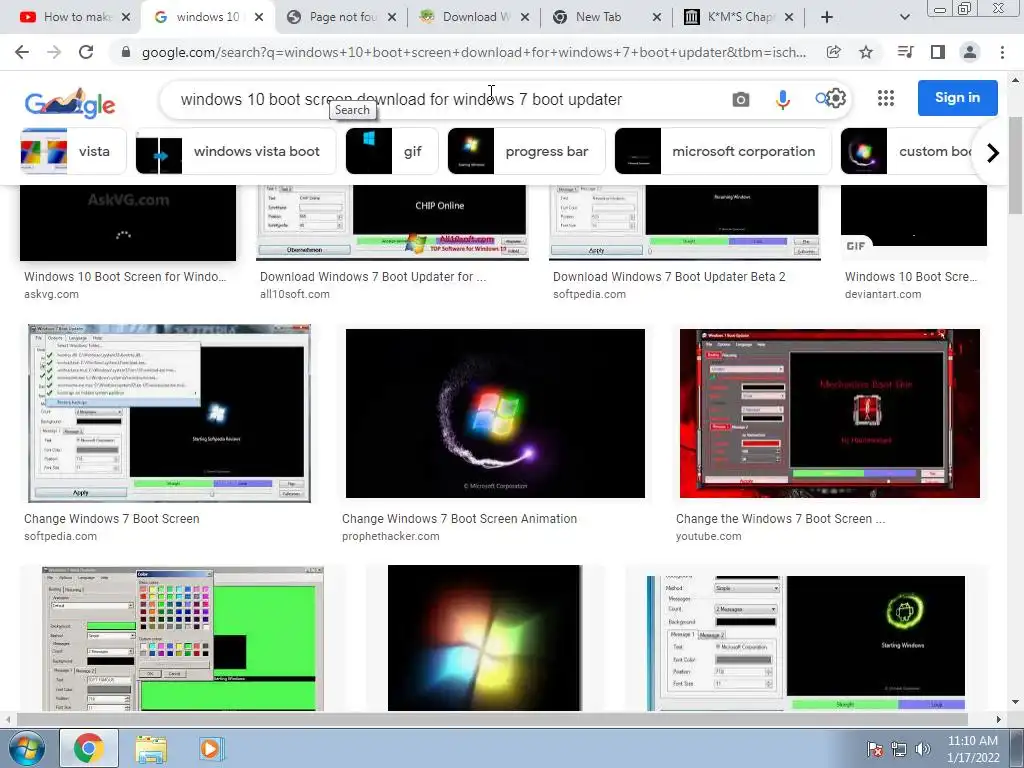
Task: Open 'Download Windows 7 Boot Updater for' all10soft link
Action: 373,277
